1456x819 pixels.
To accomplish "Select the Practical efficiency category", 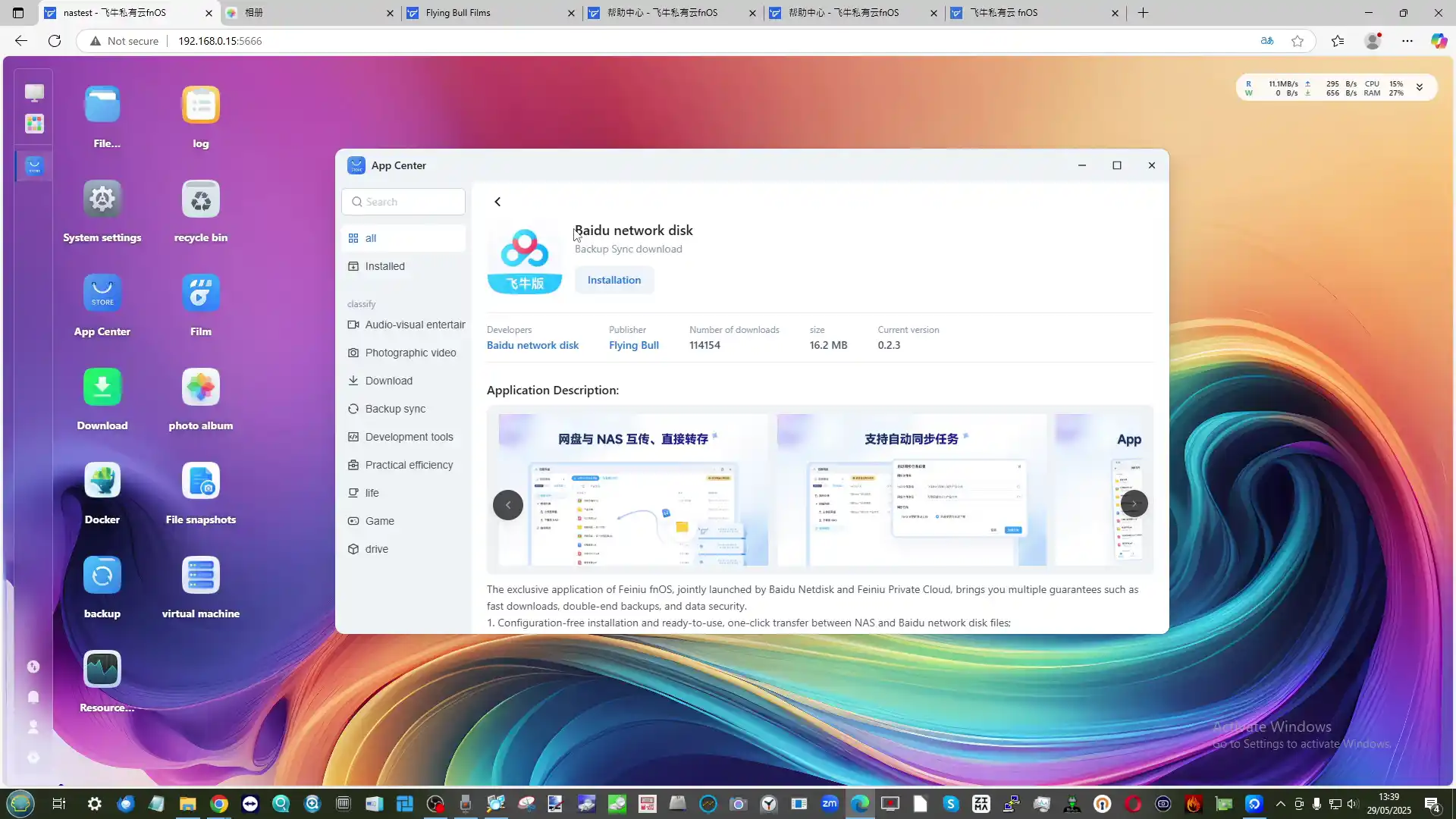I will pyautogui.click(x=403, y=465).
